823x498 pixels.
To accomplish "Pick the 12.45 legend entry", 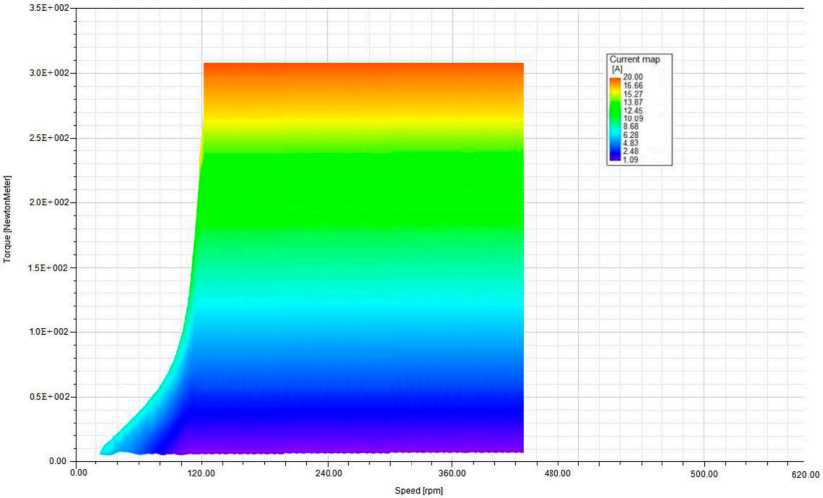I will coord(632,111).
